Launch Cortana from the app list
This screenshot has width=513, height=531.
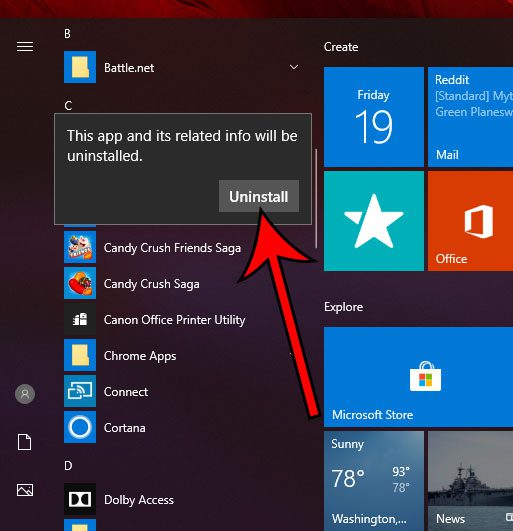click(x=80, y=427)
